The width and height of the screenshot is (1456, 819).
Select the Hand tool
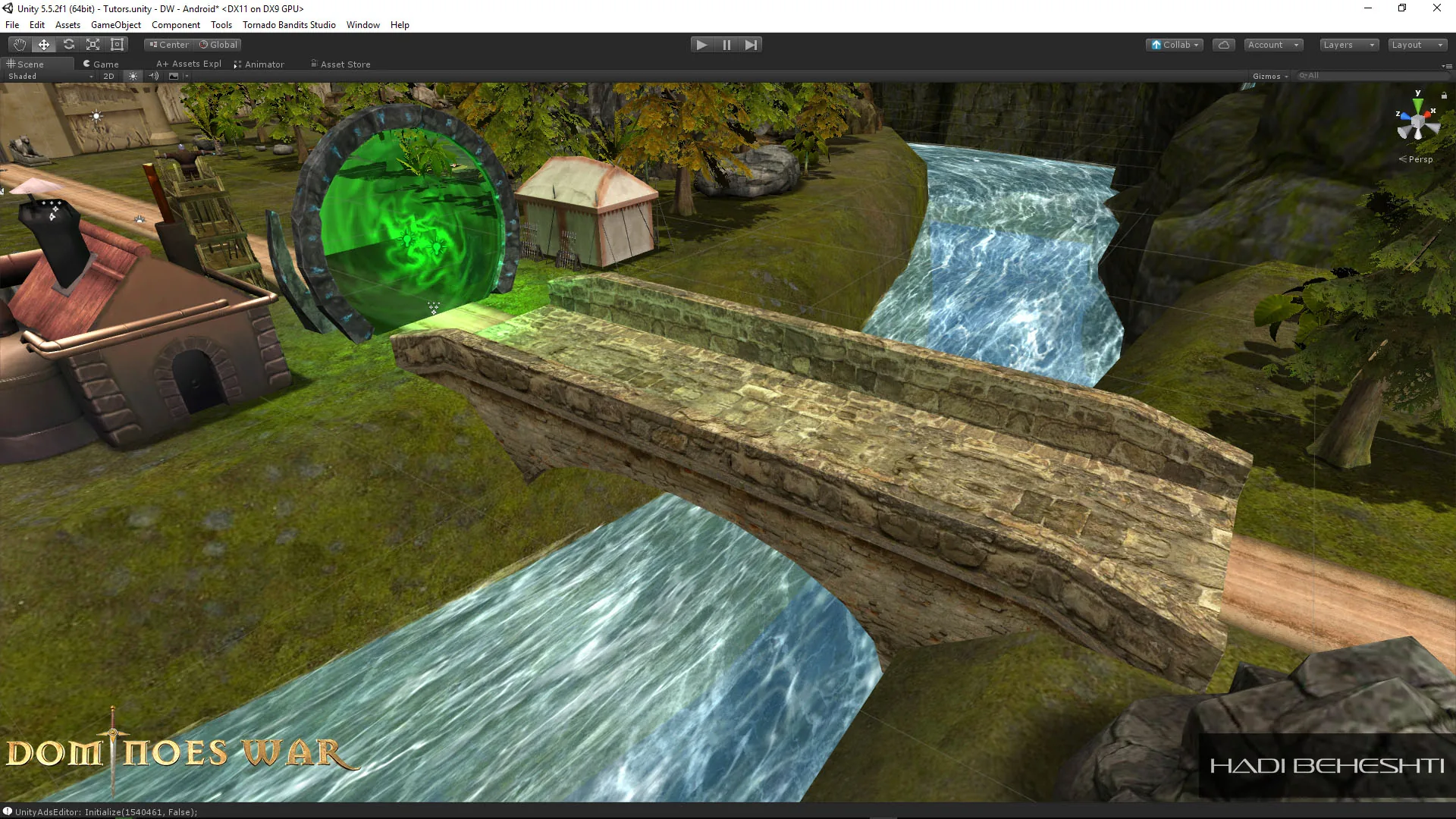[20, 45]
